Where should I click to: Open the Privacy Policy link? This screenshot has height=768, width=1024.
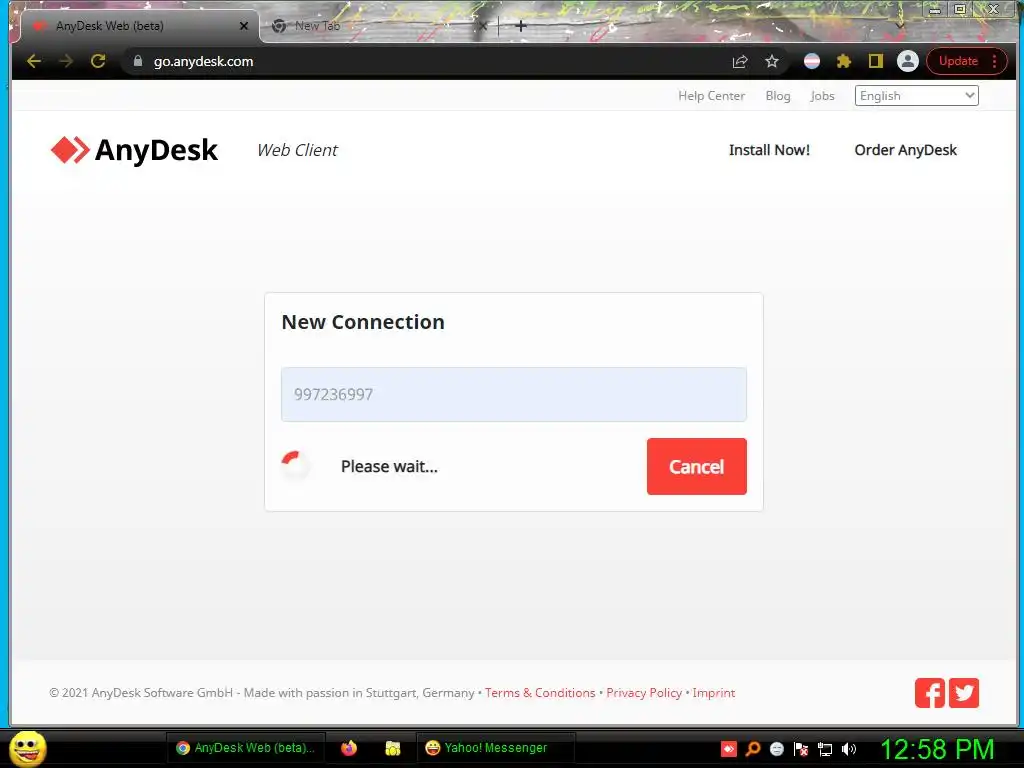[x=644, y=693]
